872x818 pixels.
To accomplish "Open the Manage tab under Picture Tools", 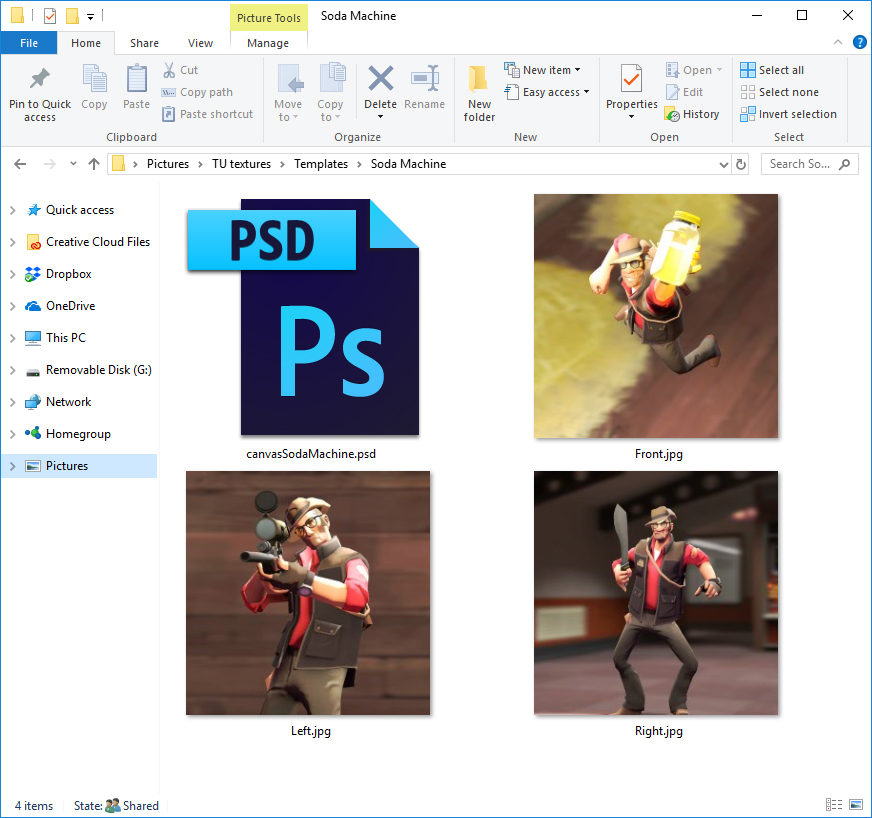I will [268, 43].
